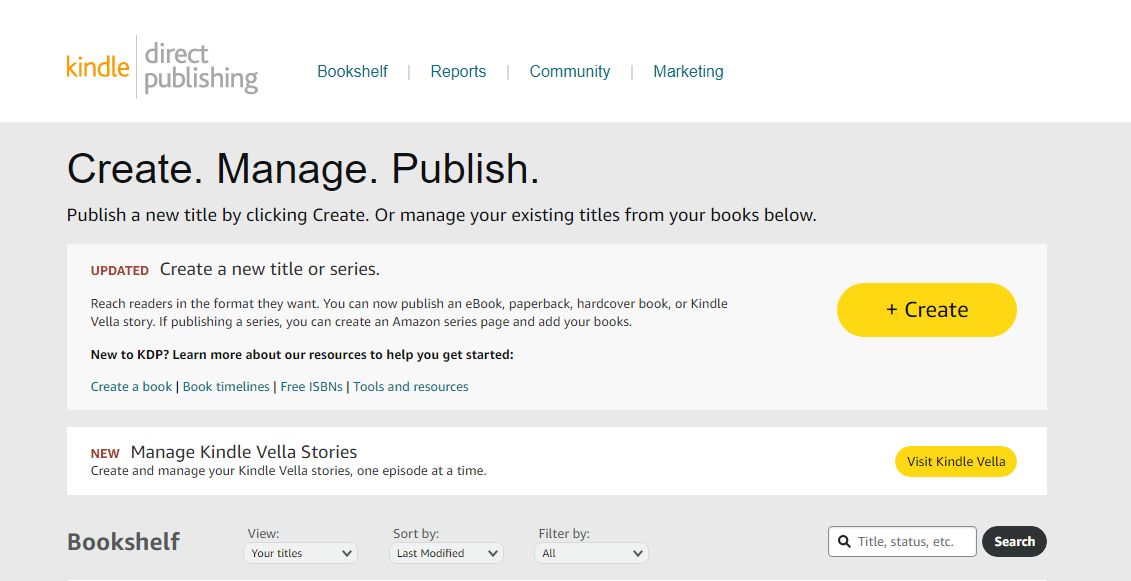1131x581 pixels.
Task: Visit the Tools and resources link
Action: pos(410,387)
